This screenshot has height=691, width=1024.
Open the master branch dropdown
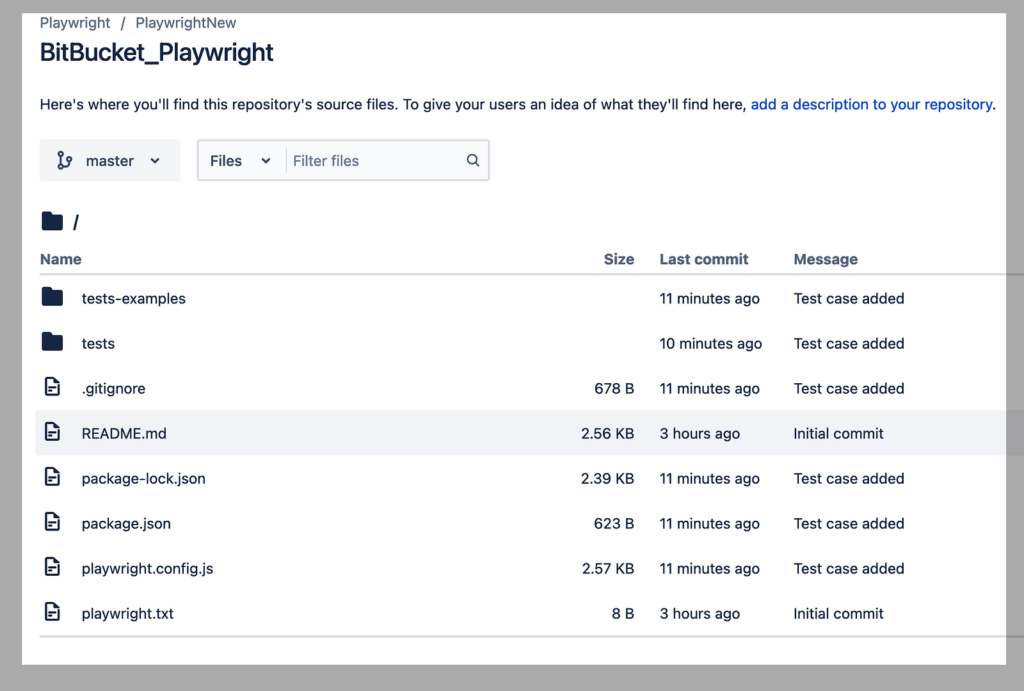[x=110, y=160]
